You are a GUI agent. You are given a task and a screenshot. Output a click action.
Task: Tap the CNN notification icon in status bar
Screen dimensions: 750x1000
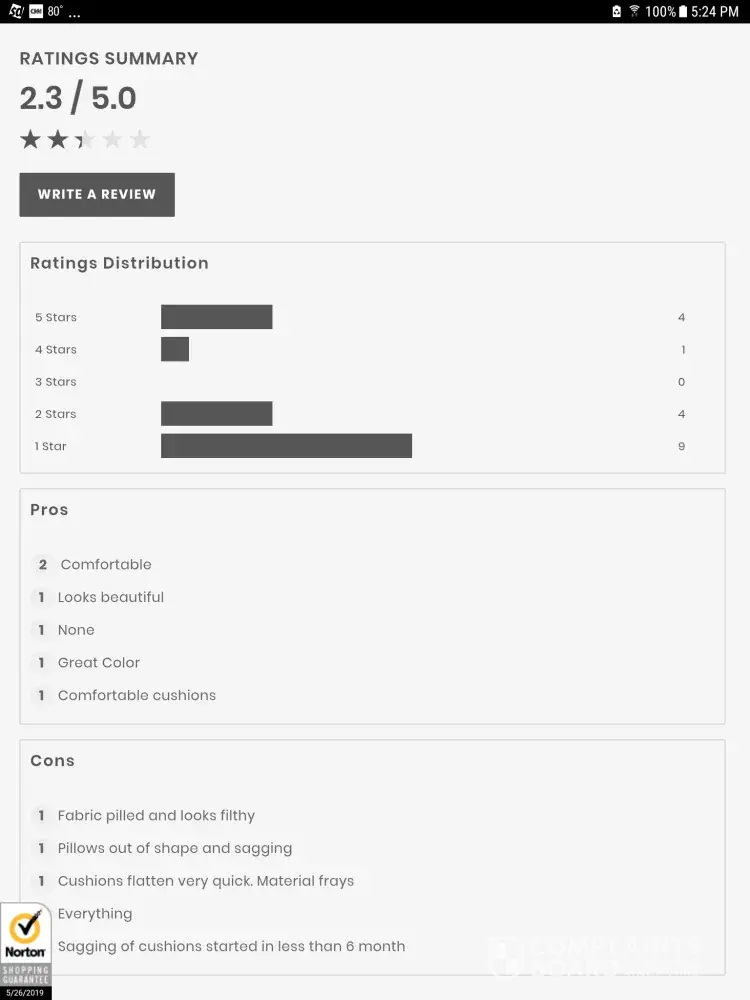click(x=35, y=11)
